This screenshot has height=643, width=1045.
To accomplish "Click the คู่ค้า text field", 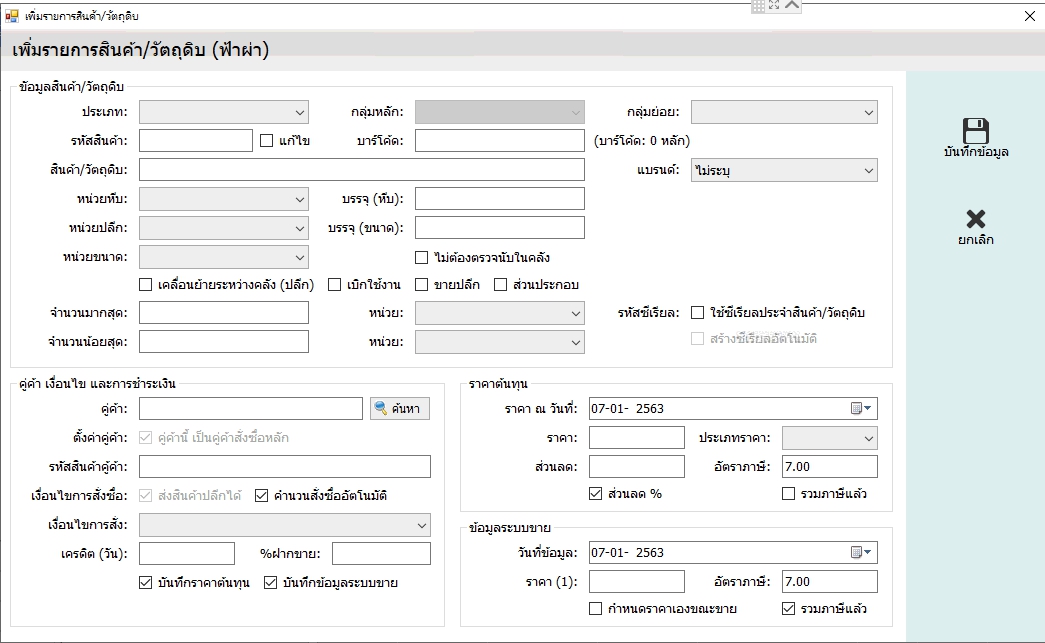I will click(251, 408).
